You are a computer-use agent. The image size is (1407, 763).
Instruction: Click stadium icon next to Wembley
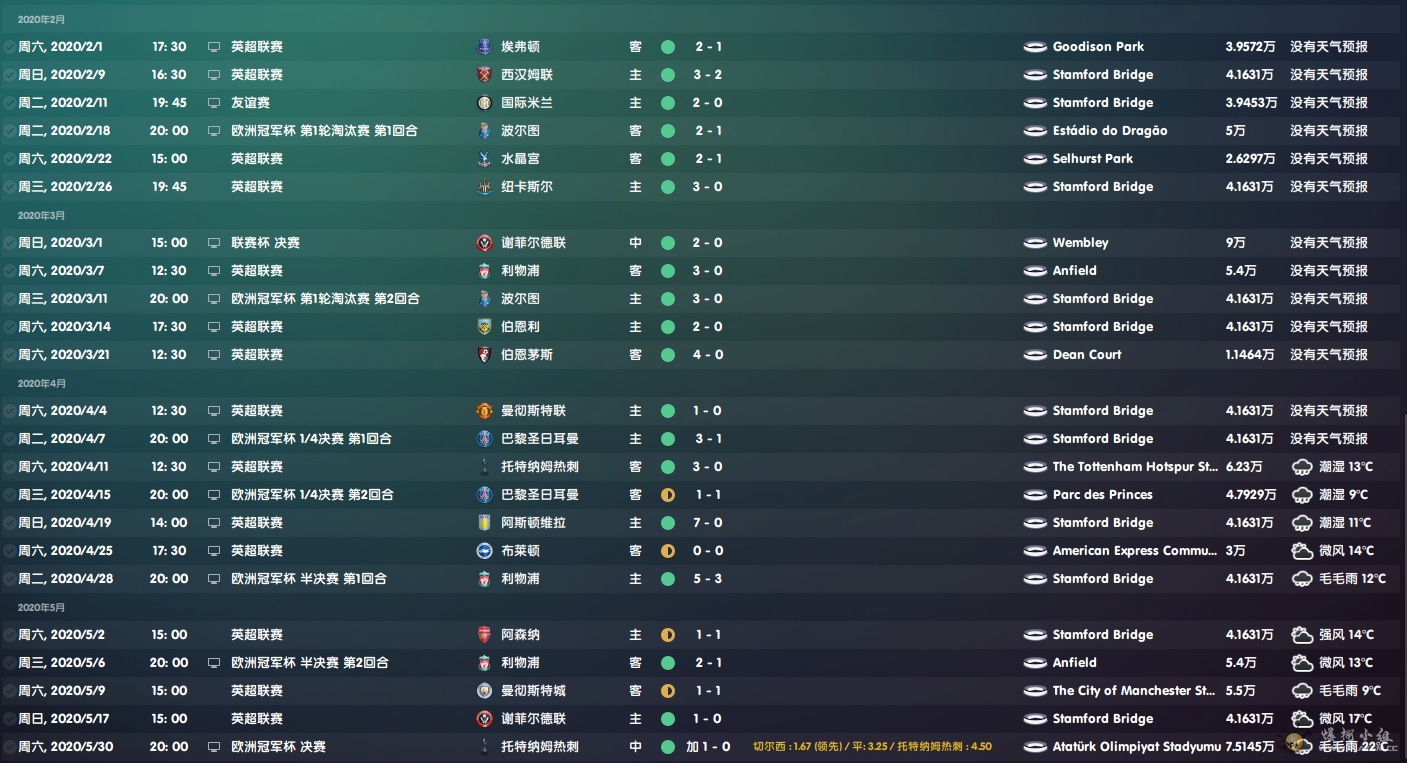point(1035,243)
